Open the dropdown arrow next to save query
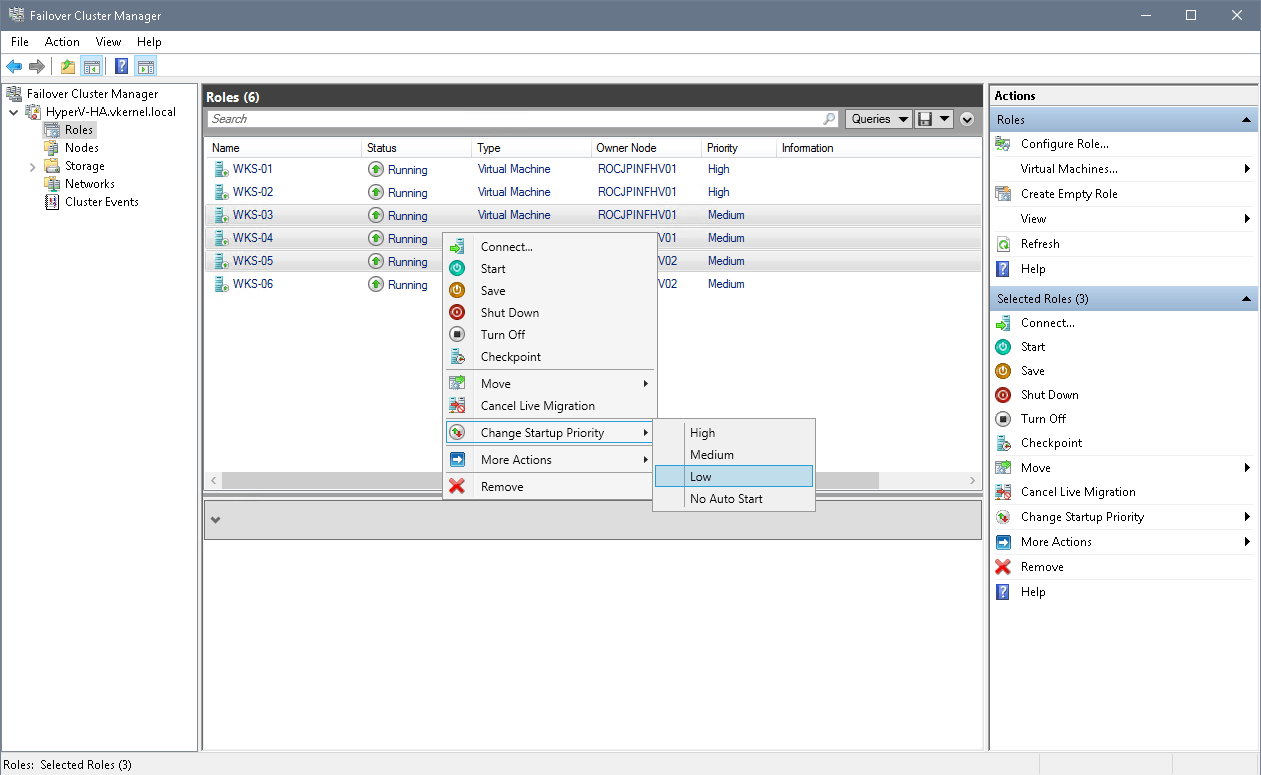 click(944, 119)
